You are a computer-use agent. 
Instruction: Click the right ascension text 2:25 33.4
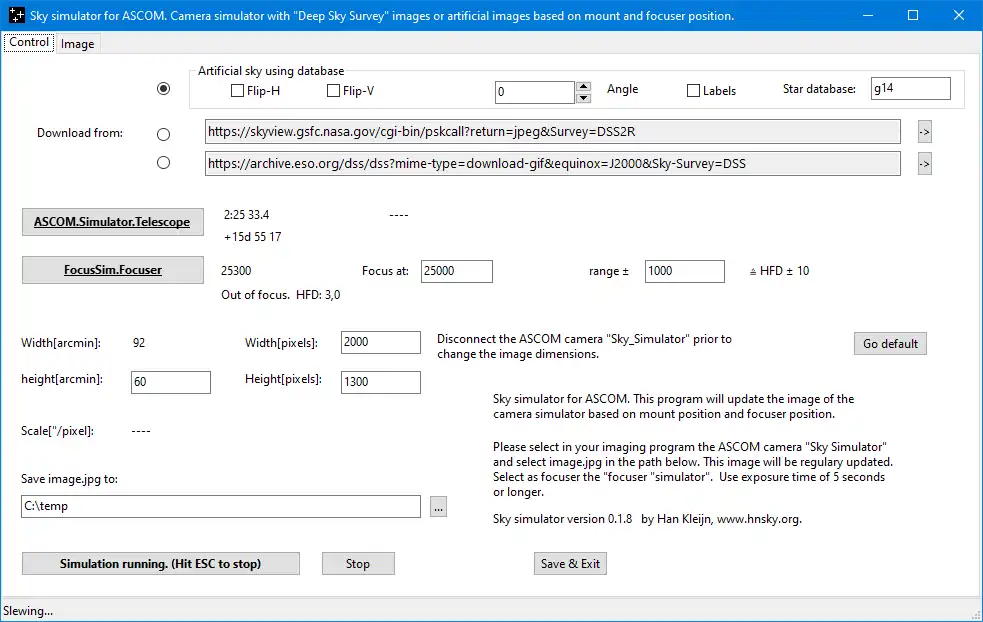tap(246, 215)
